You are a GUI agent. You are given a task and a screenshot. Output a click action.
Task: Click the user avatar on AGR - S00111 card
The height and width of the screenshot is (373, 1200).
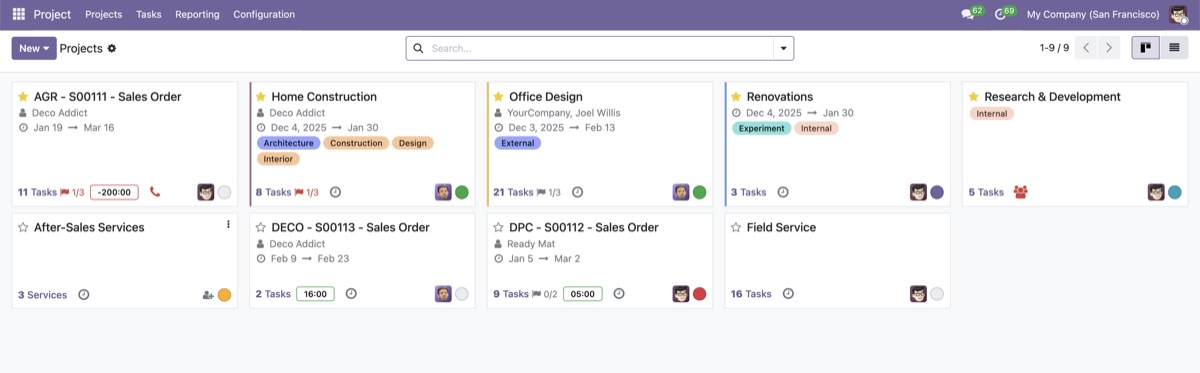point(206,192)
